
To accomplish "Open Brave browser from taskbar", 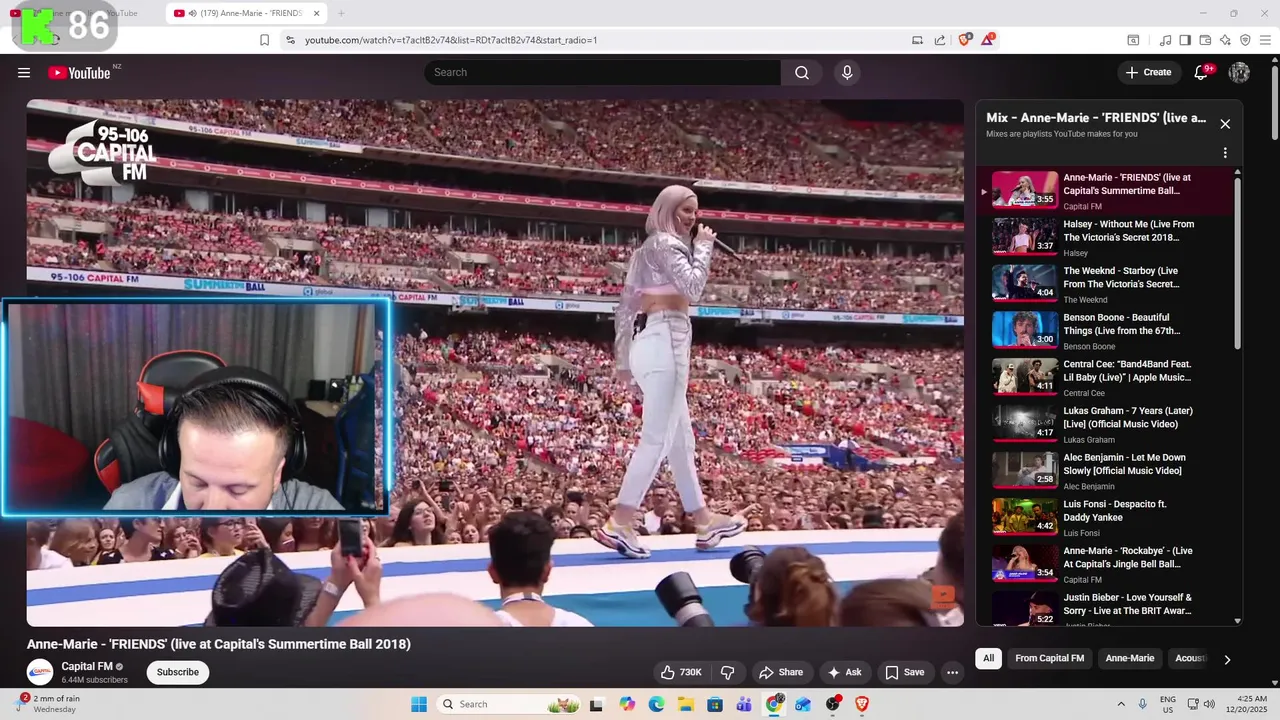I will (862, 704).
